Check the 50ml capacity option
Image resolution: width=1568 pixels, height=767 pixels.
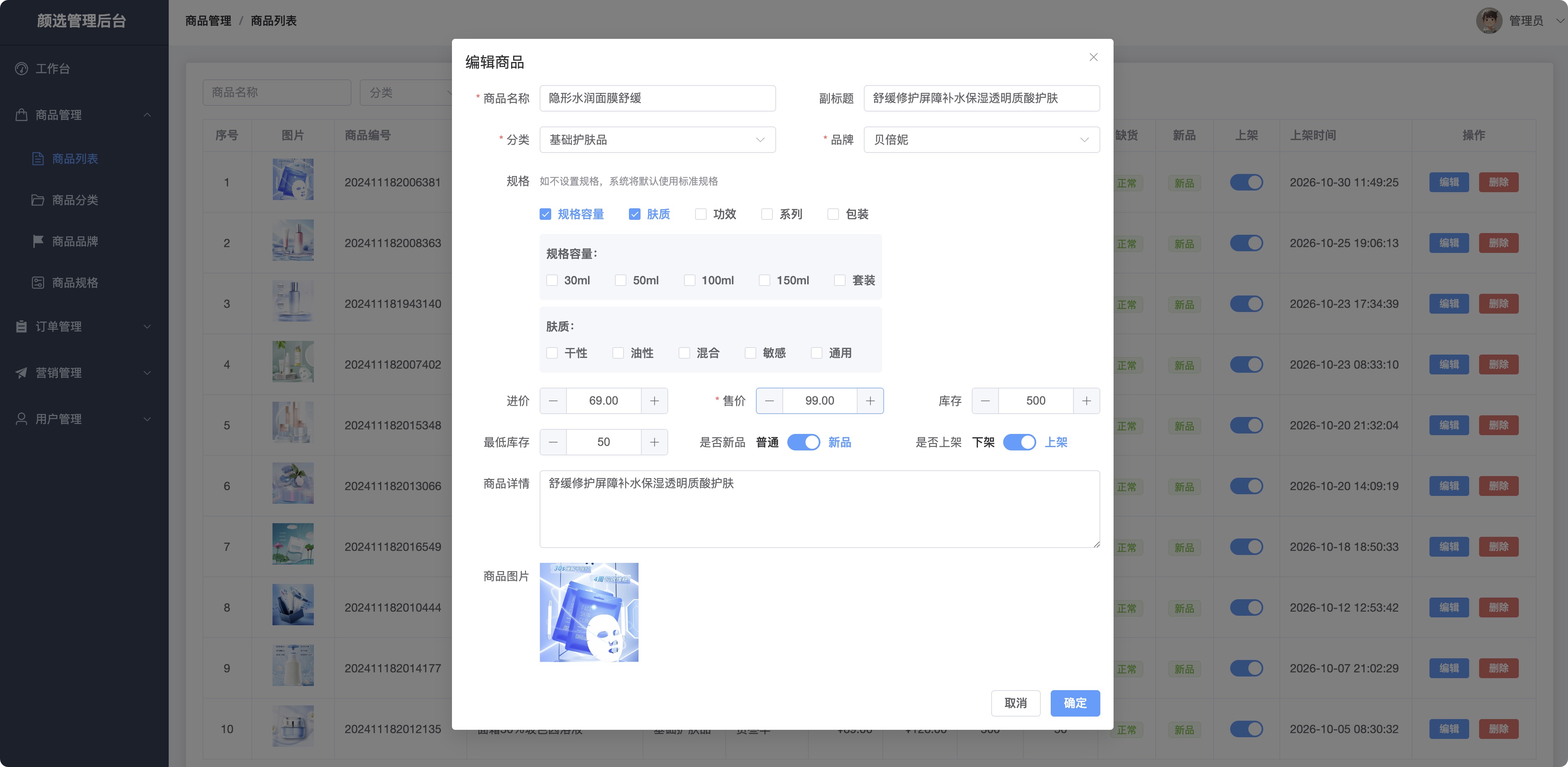click(x=621, y=281)
